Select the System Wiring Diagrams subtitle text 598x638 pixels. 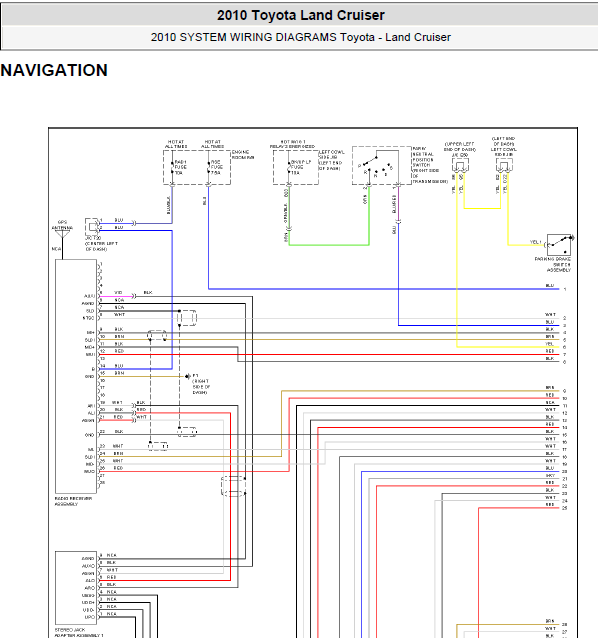point(301,37)
